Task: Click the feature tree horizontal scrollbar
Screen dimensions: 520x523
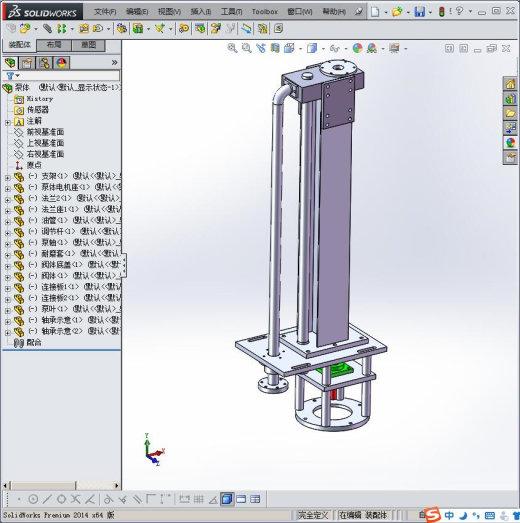Action: point(61,485)
